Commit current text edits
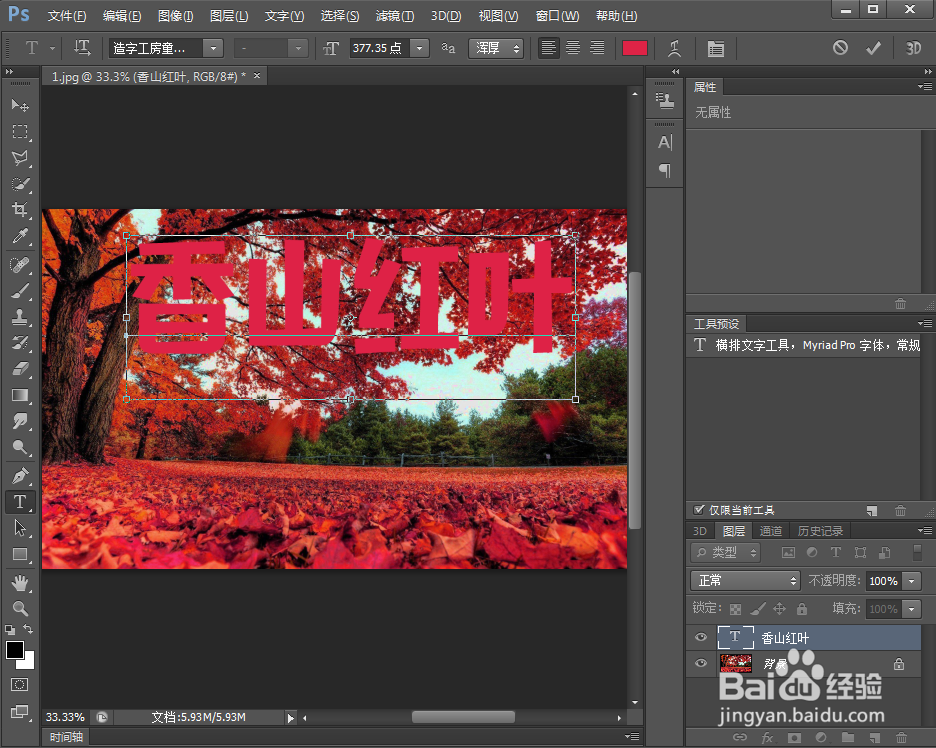The height and width of the screenshot is (748, 936). coord(873,48)
